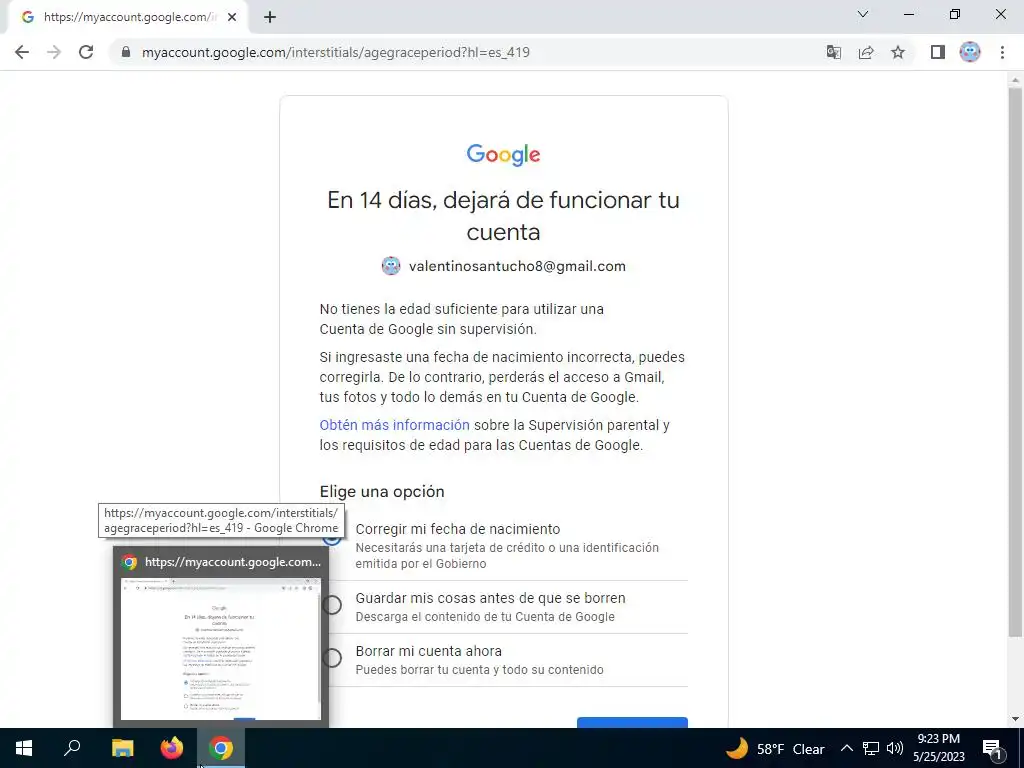Click the account avatar beside the email
Image resolution: width=1024 pixels, height=768 pixels.
click(x=391, y=266)
